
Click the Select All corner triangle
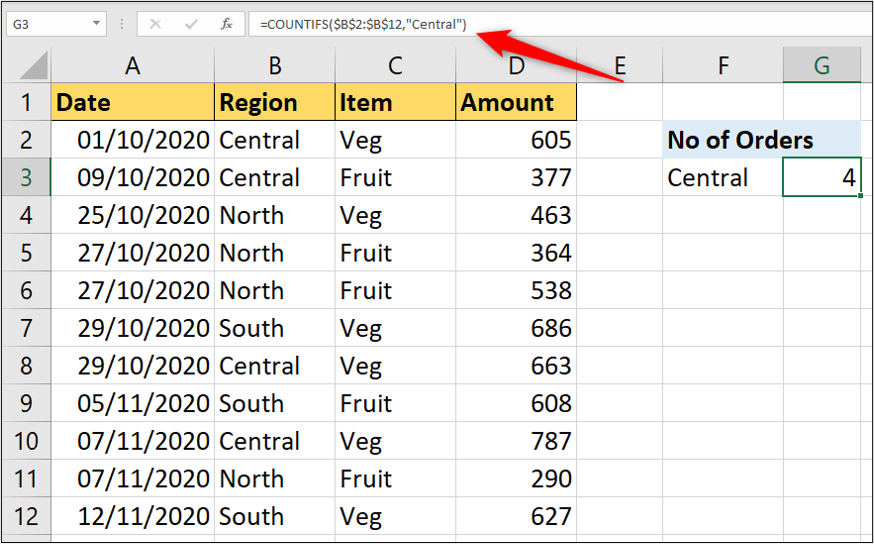coord(34,66)
